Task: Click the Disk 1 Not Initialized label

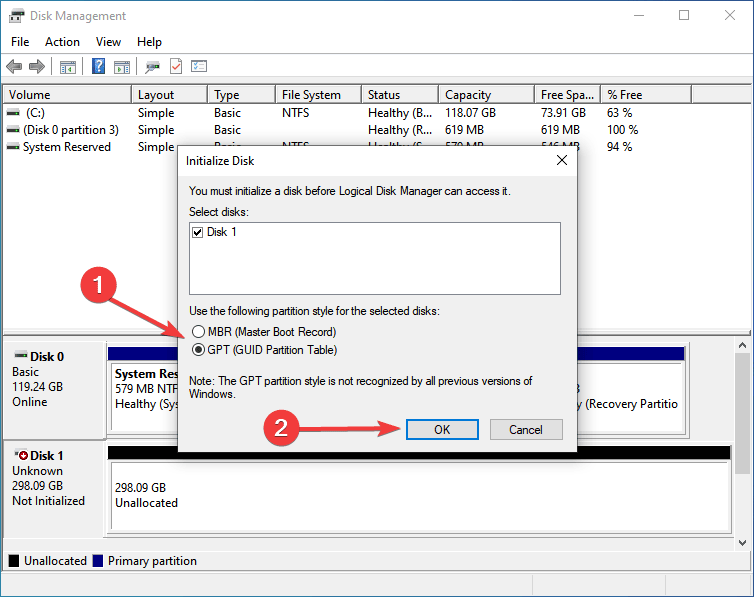Action: [49, 501]
